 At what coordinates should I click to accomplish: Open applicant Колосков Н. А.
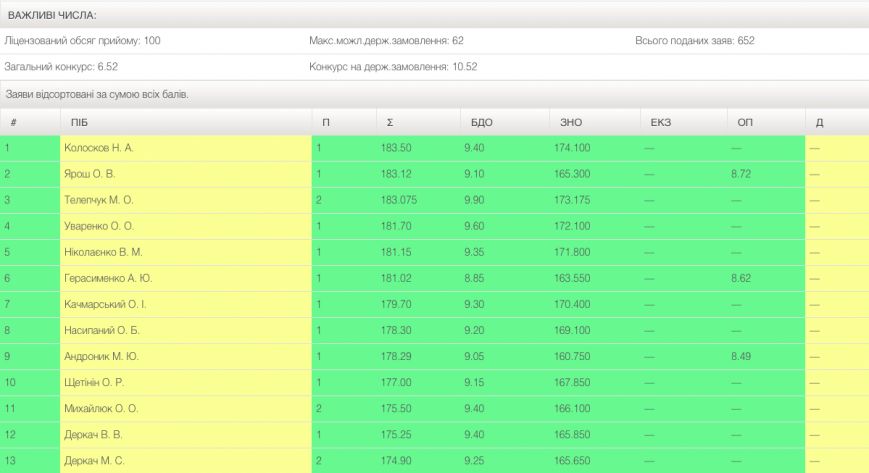pyautogui.click(x=98, y=148)
